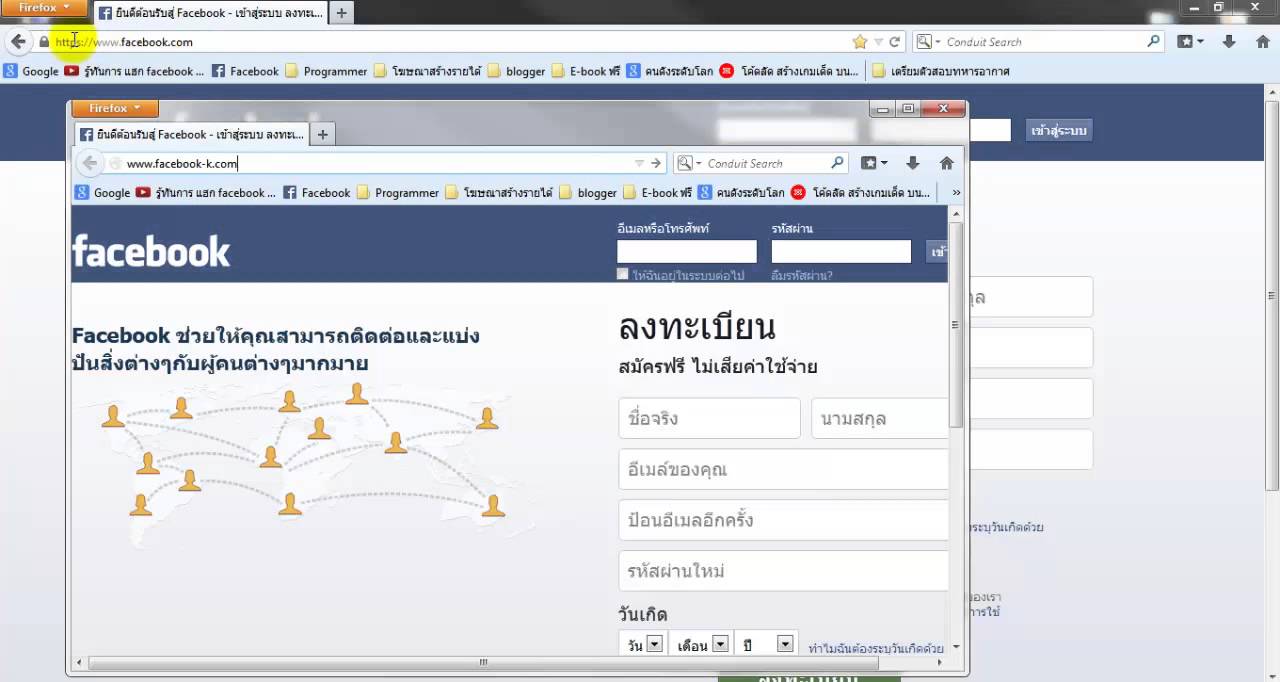Tick the ให้ฉันอยู่ในระบบต่อไป checkbox

tap(623, 274)
